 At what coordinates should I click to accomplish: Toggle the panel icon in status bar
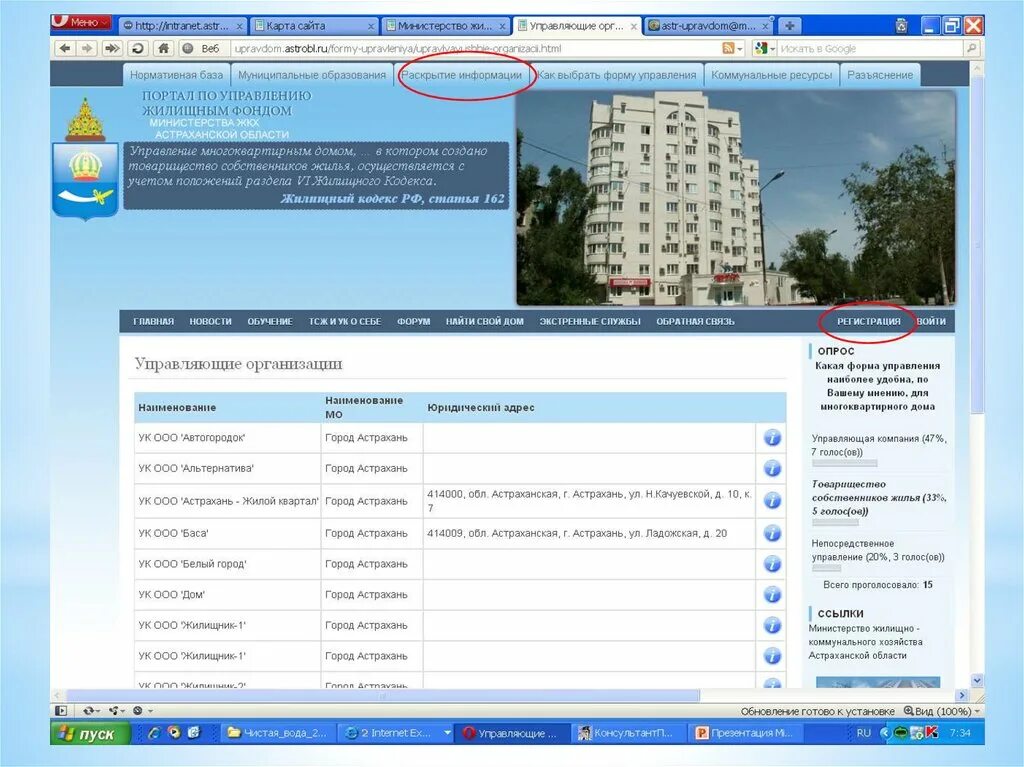tap(61, 710)
